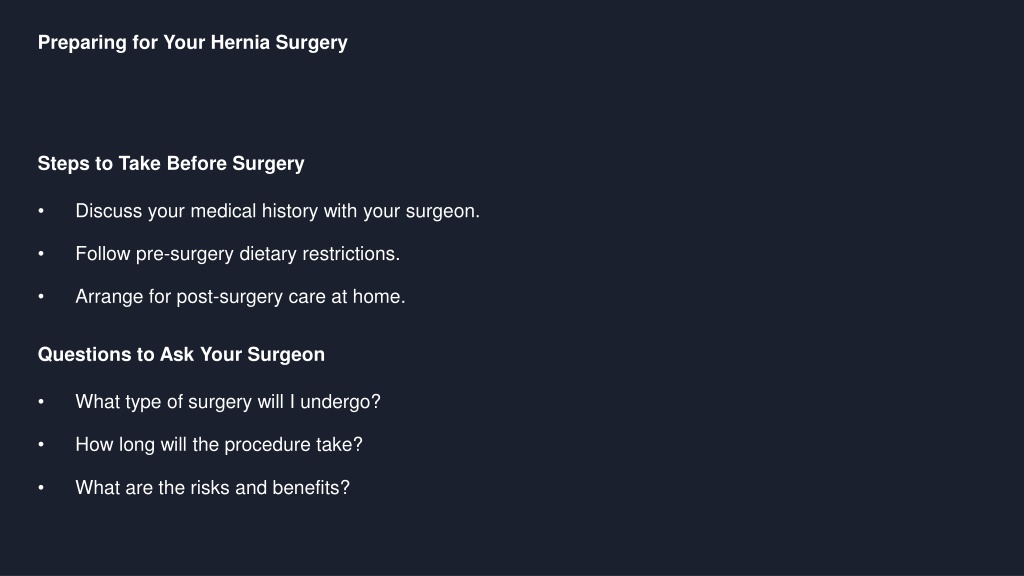Click the bullet before How long will
This screenshot has height=576, width=1024.
(x=41, y=445)
